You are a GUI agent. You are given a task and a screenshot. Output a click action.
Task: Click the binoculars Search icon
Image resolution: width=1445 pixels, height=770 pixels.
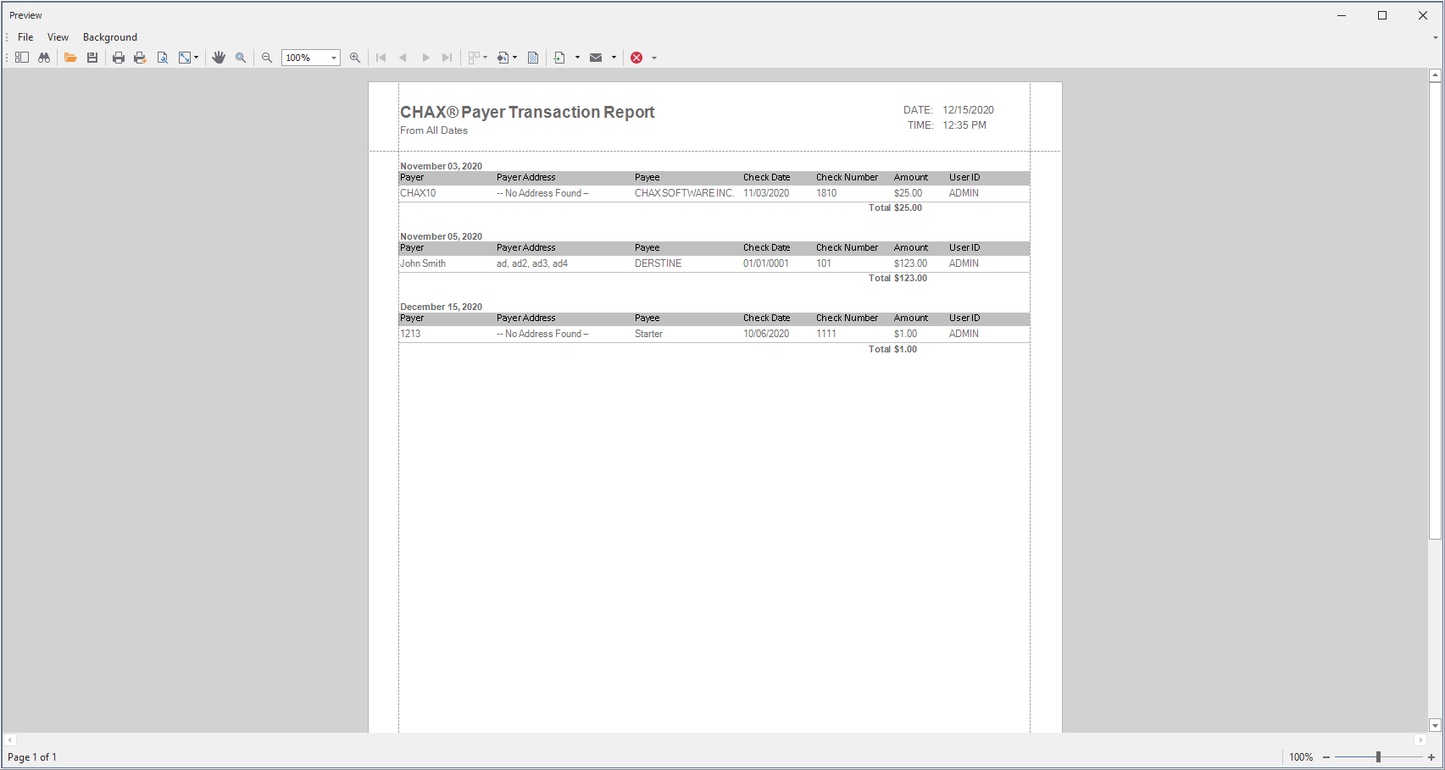[44, 58]
